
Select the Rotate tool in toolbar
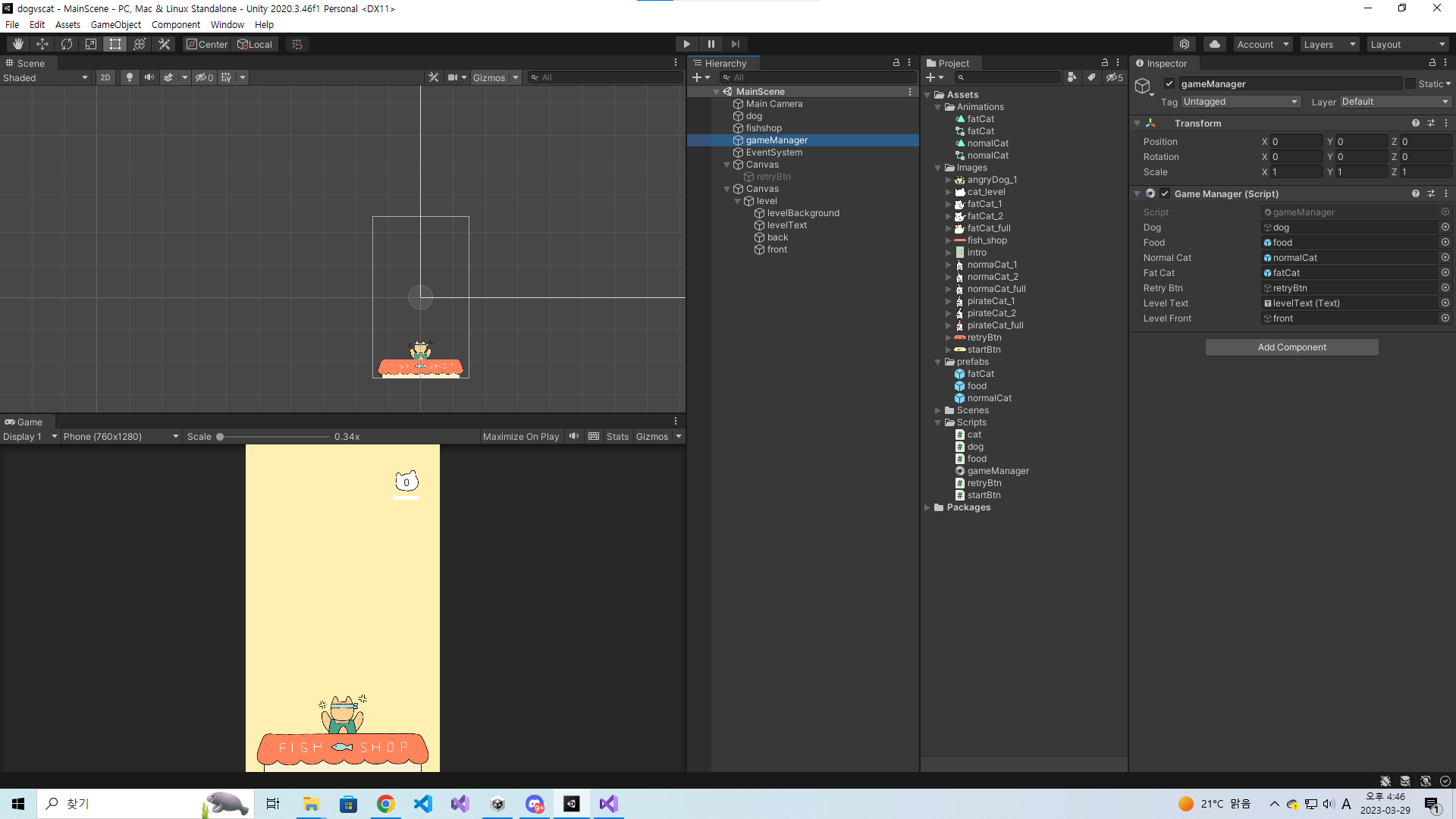(x=67, y=44)
